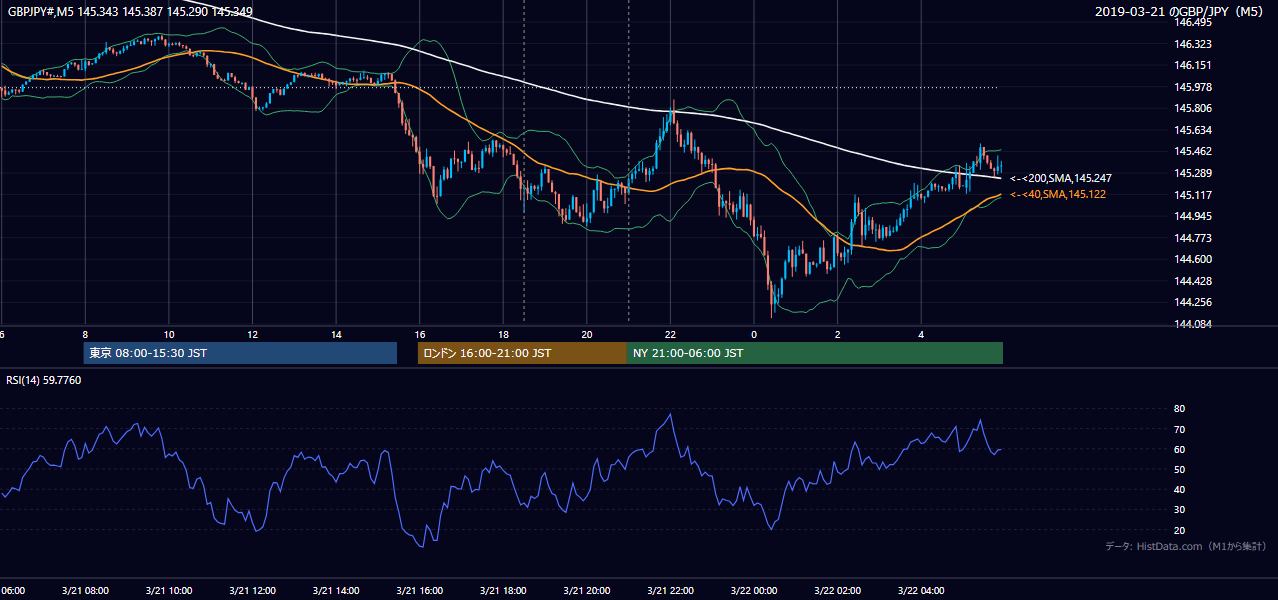Click the RSI(14) 59.7760 indicator label
Viewport: 1278px width, 600px height.
coord(44,380)
